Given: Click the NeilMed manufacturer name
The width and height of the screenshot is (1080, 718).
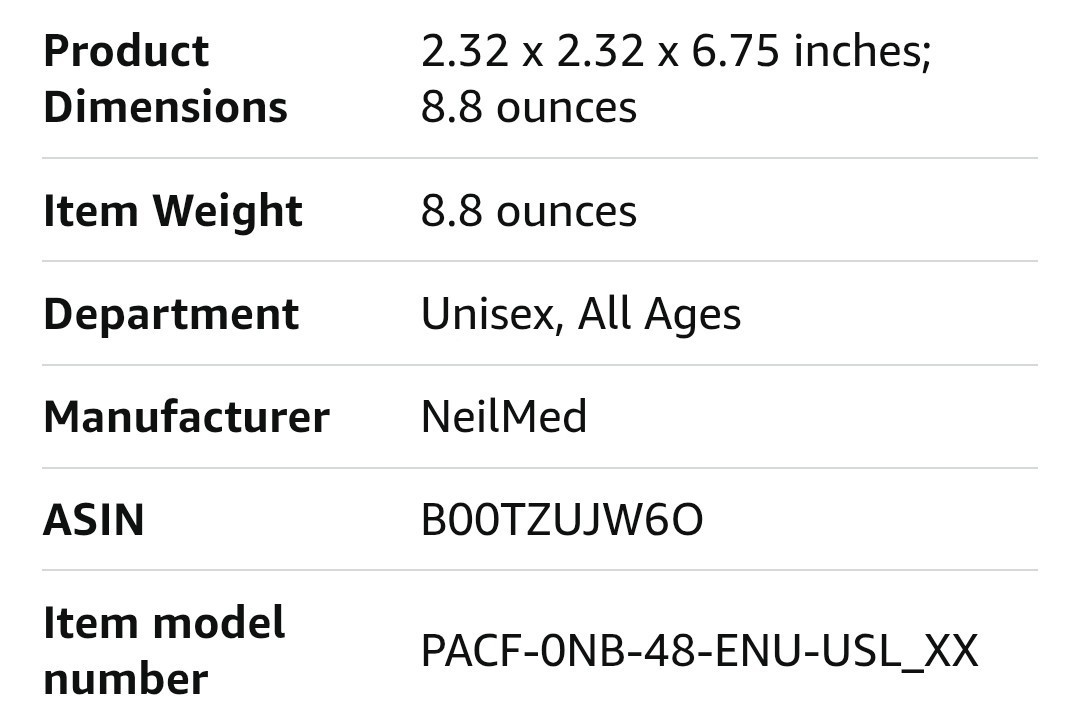Looking at the screenshot, I should [x=504, y=417].
